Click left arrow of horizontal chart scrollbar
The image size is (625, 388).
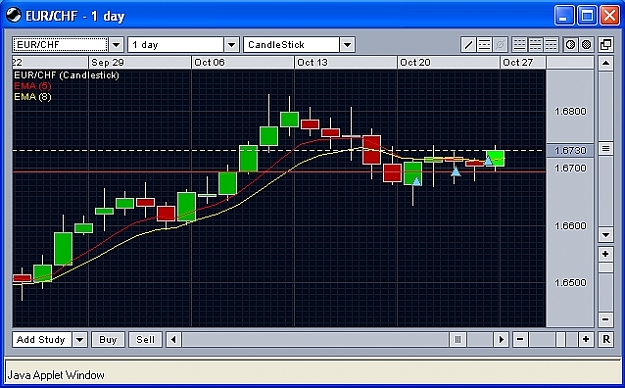(173, 340)
